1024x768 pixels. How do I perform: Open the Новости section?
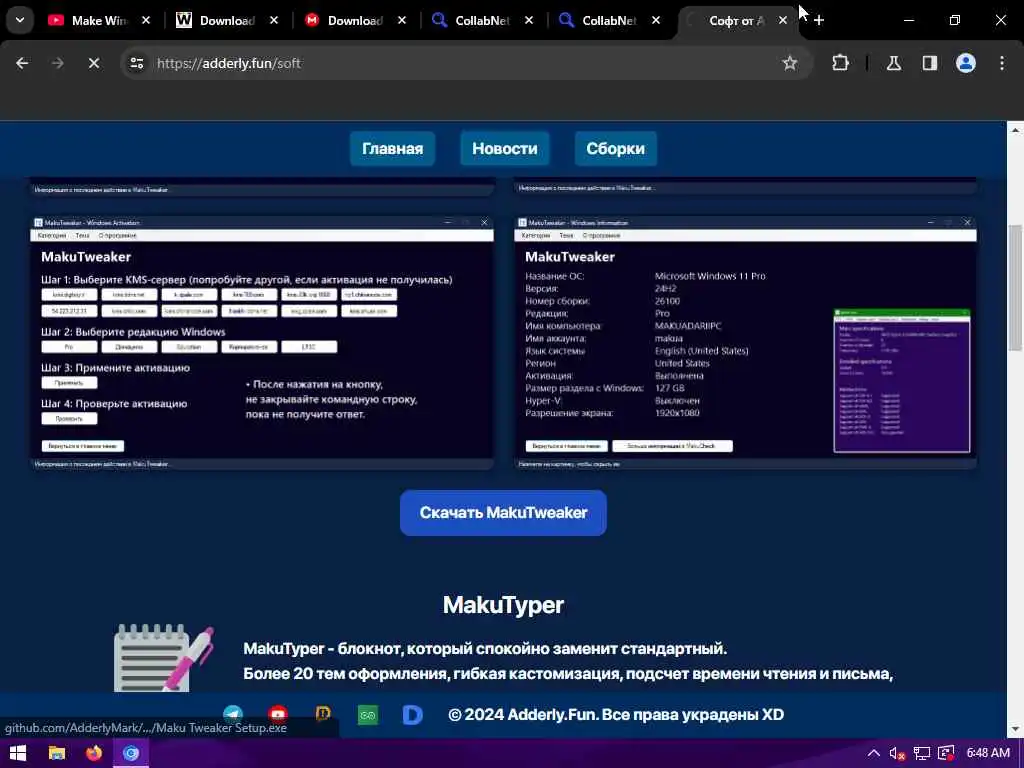pyautogui.click(x=505, y=148)
